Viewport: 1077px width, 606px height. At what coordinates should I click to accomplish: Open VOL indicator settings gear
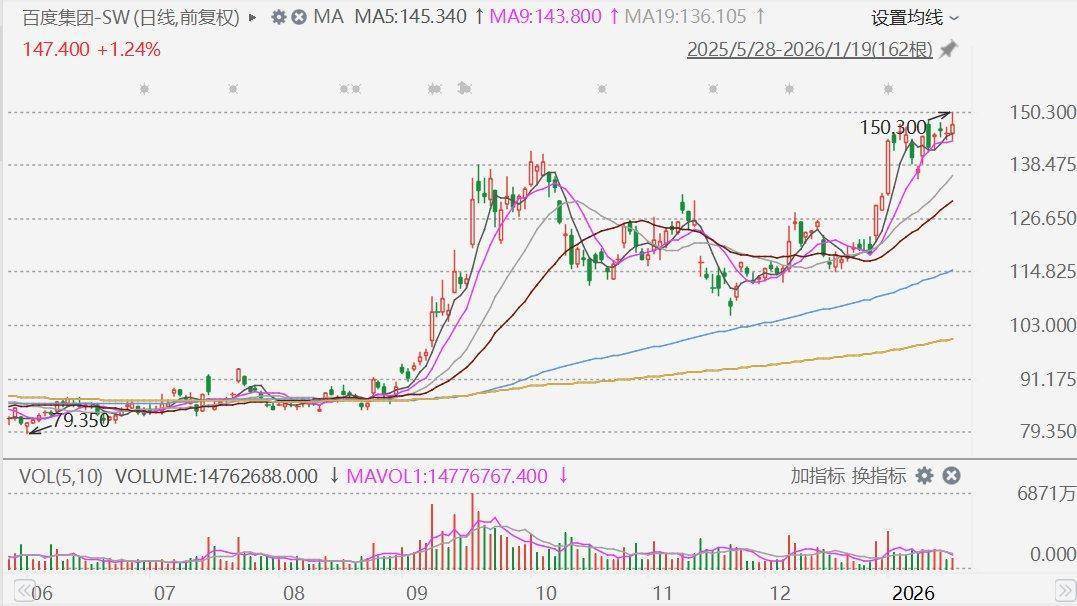click(x=924, y=476)
